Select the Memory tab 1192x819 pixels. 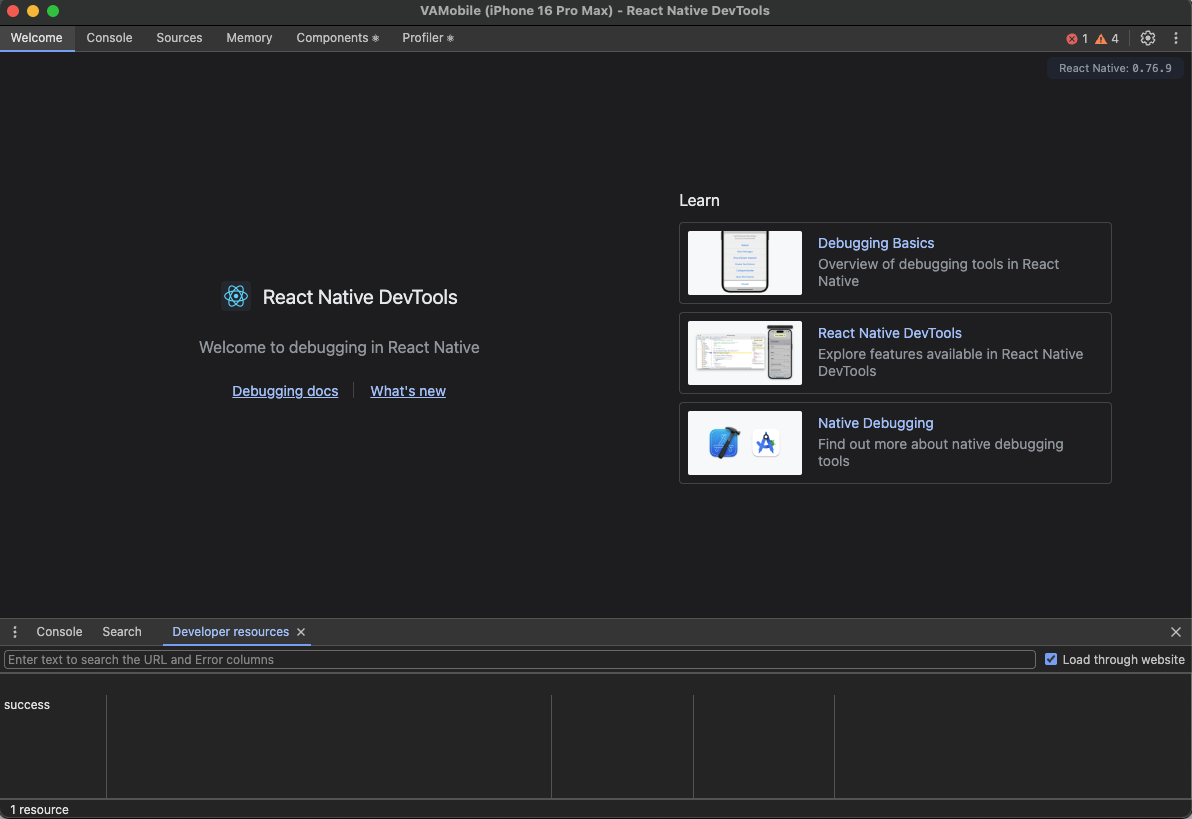click(249, 38)
